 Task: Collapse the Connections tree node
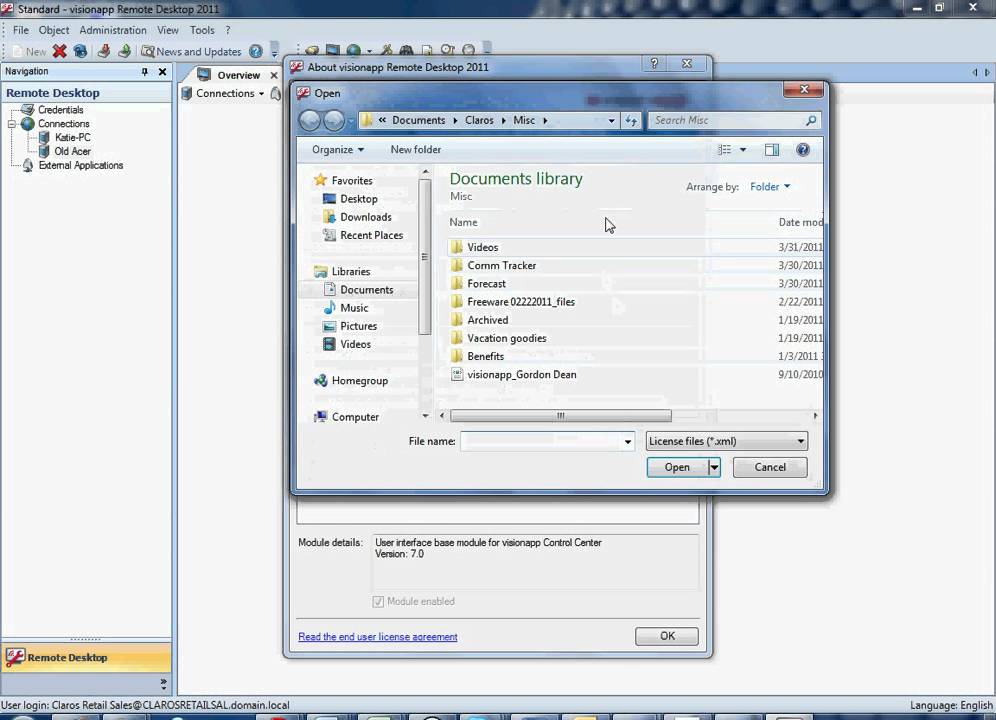11,124
